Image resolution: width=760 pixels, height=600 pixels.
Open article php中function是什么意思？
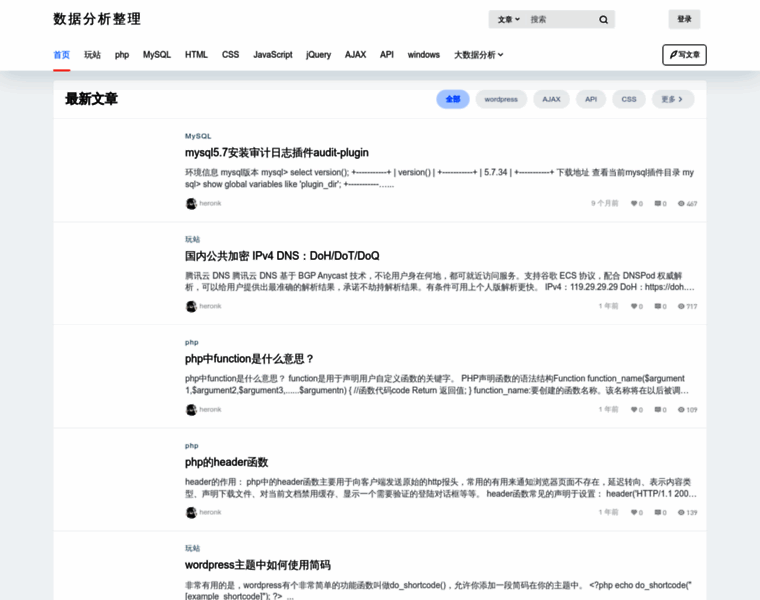coord(250,359)
